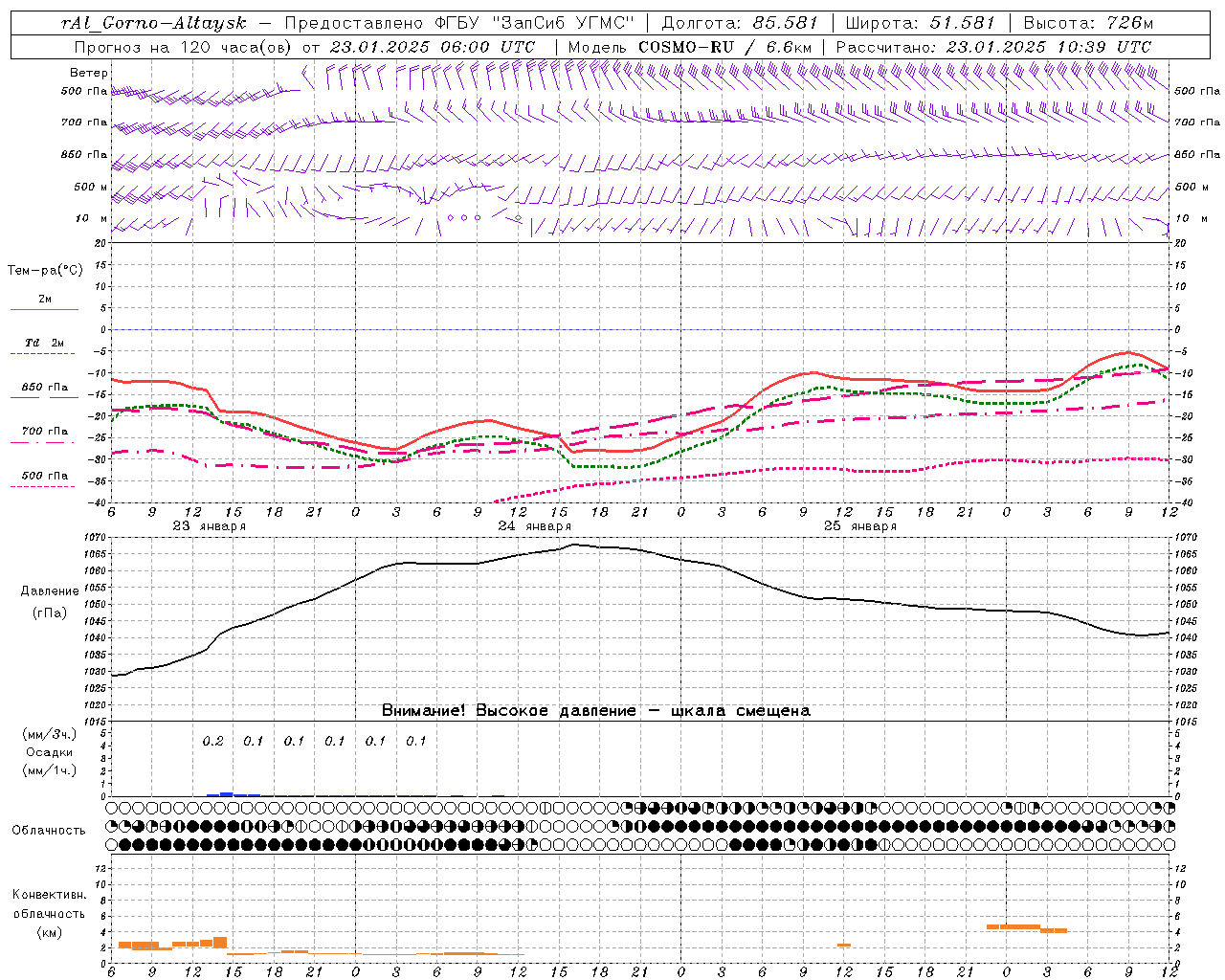This screenshot has height=980, width=1225.
Task: Click 500 гПа entry in temperature legend
Action: click(x=45, y=476)
